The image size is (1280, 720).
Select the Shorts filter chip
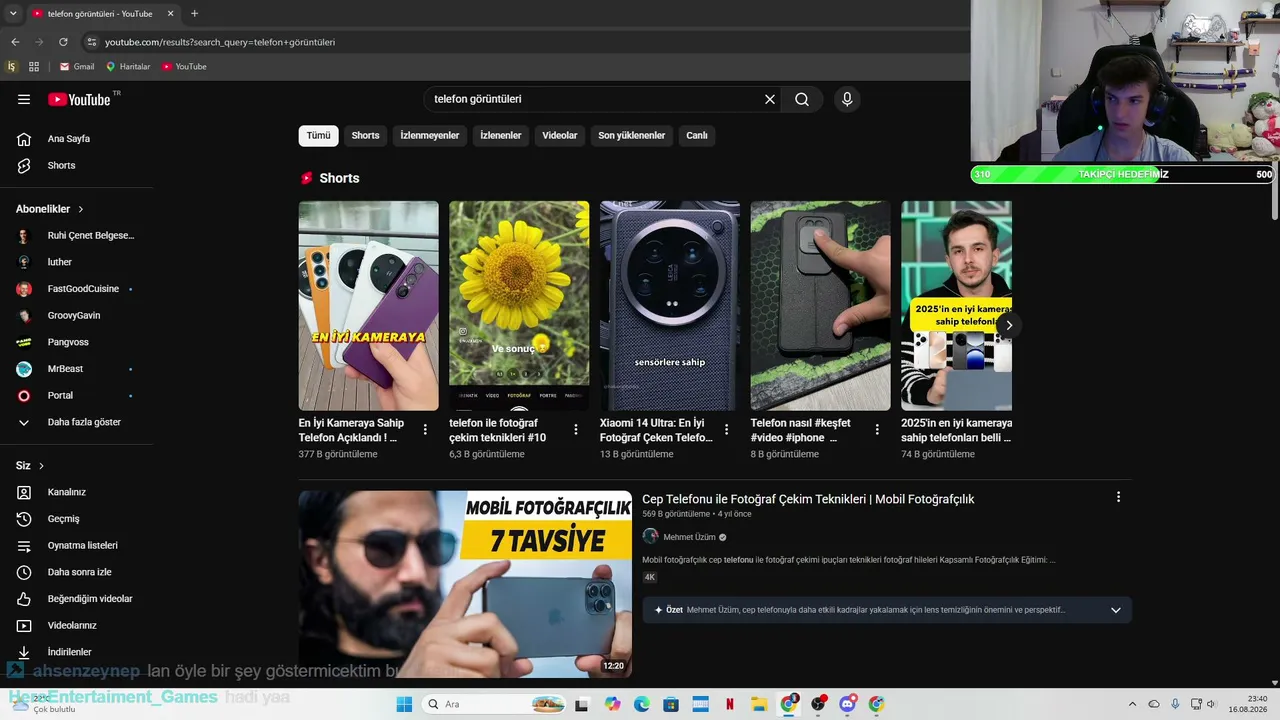[365, 136]
